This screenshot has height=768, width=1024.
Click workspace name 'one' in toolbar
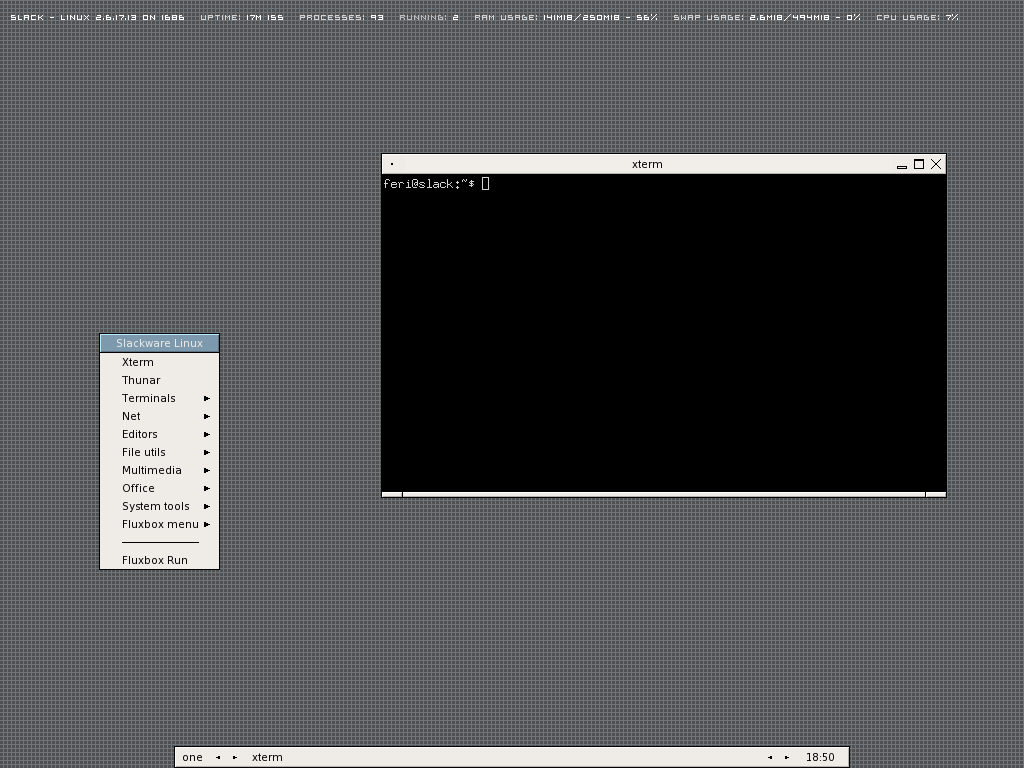[192, 758]
